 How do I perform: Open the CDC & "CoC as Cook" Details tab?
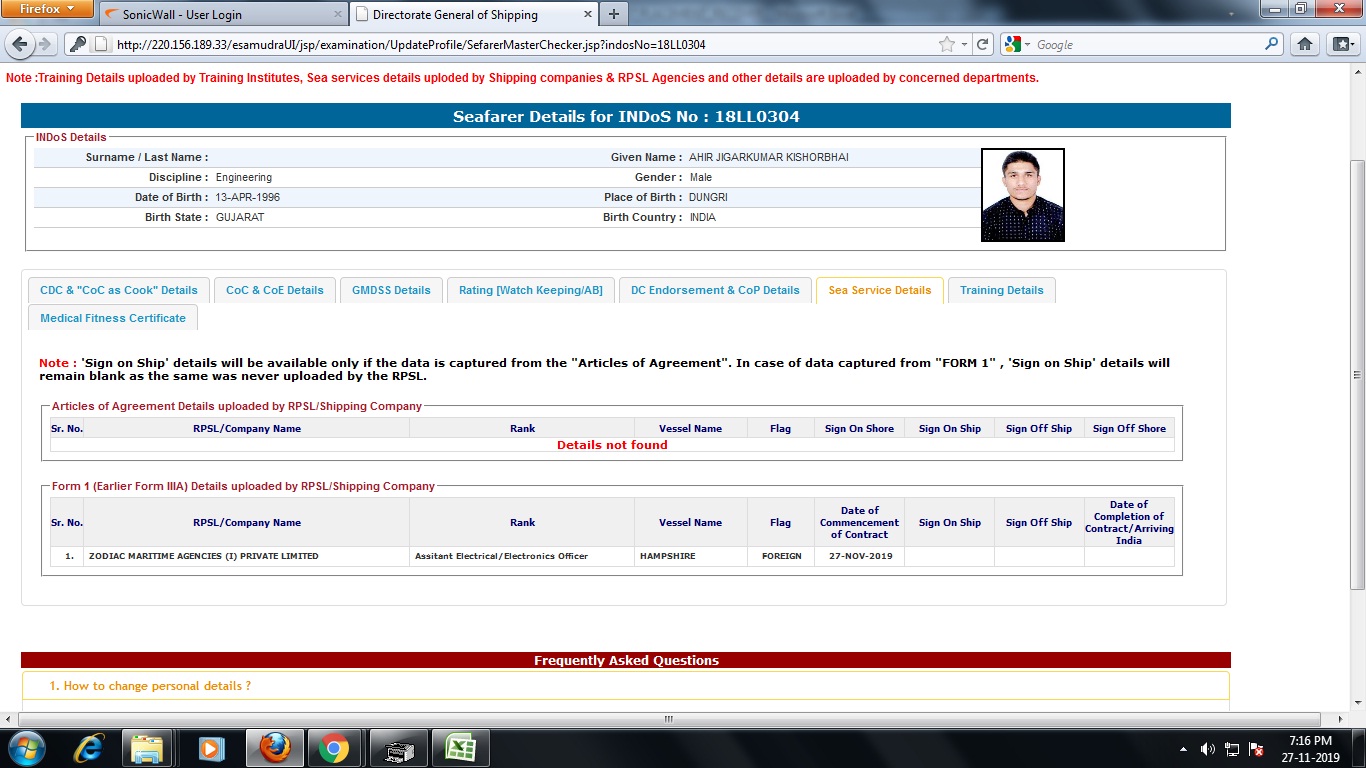tap(119, 290)
